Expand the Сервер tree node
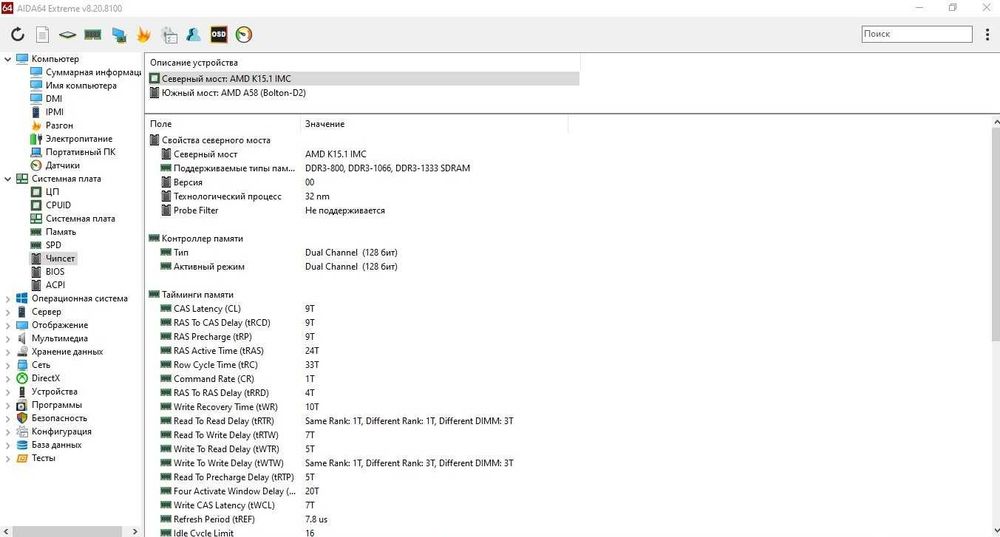This screenshot has width=1000, height=537. click(x=8, y=312)
